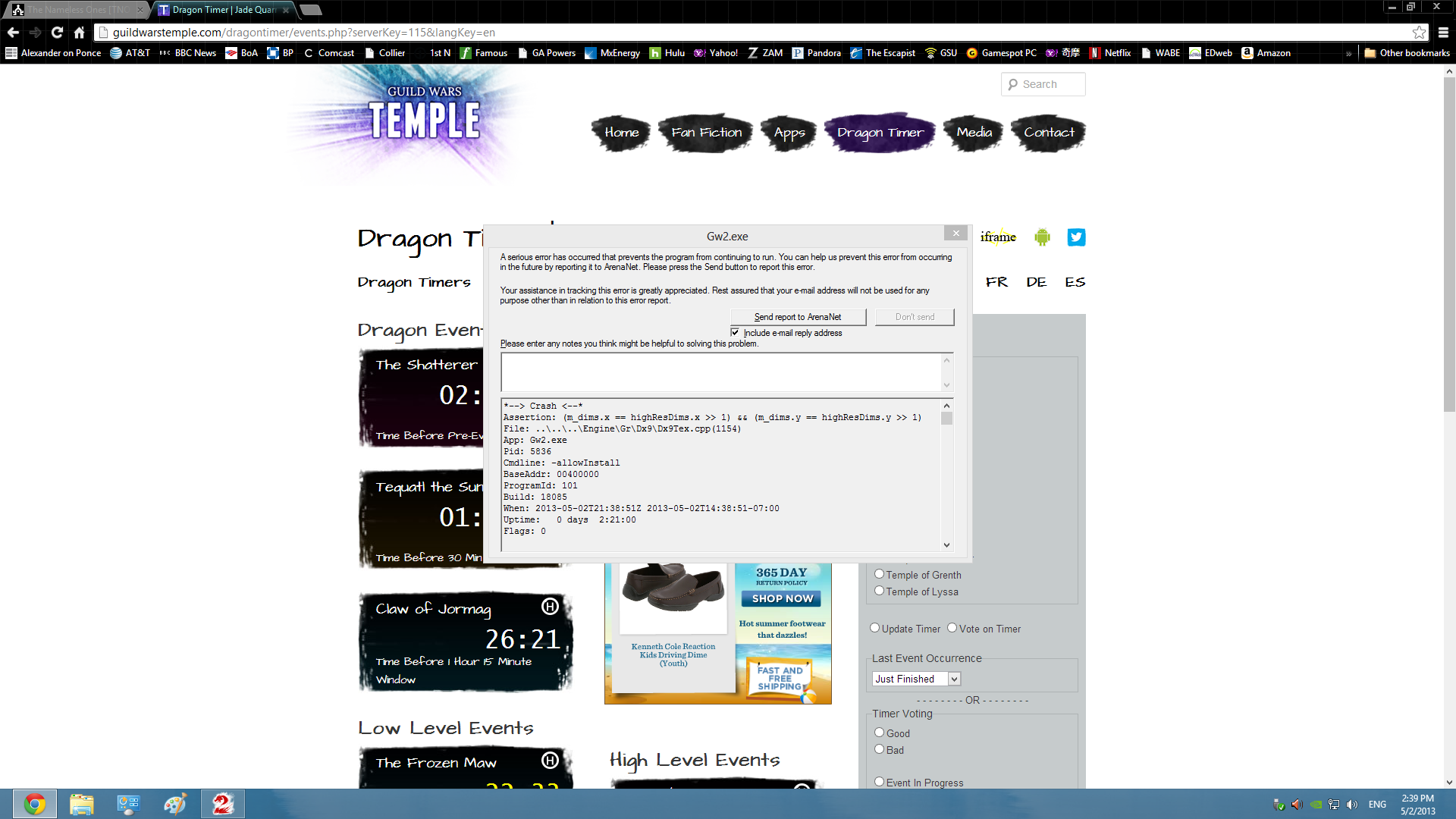Click the iframe embed icon
Image resolution: width=1456 pixels, height=819 pixels.
(998, 237)
